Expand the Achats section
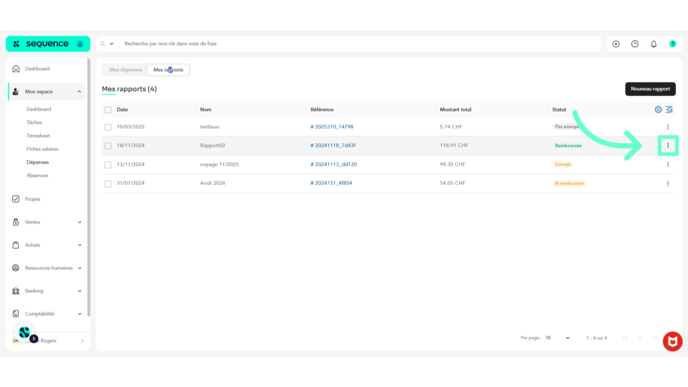 [x=79, y=245]
